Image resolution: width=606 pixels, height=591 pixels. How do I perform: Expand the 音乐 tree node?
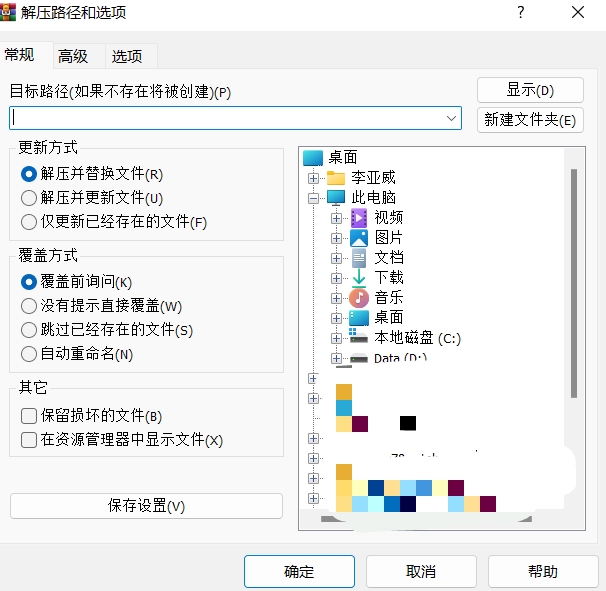point(336,298)
